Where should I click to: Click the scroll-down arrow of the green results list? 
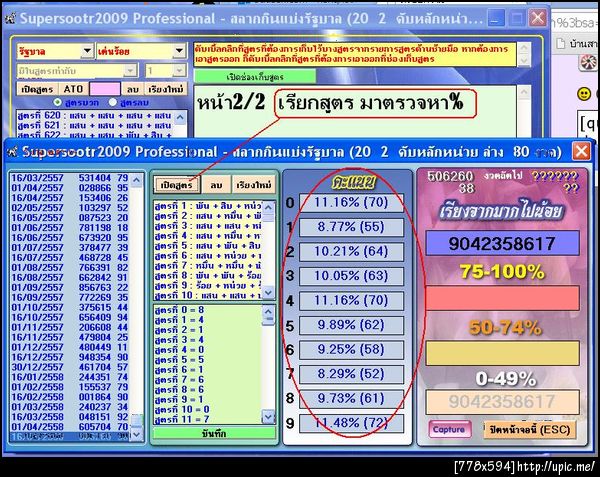point(268,416)
